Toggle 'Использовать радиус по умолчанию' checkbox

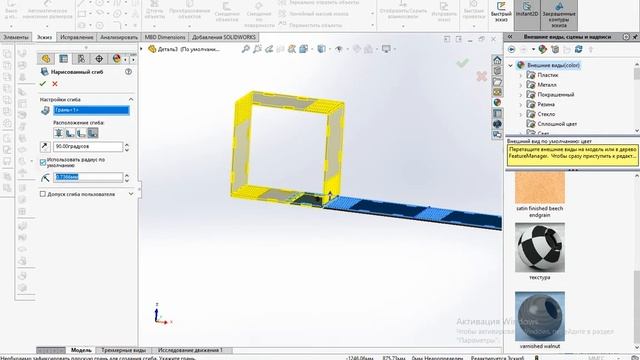click(43, 162)
